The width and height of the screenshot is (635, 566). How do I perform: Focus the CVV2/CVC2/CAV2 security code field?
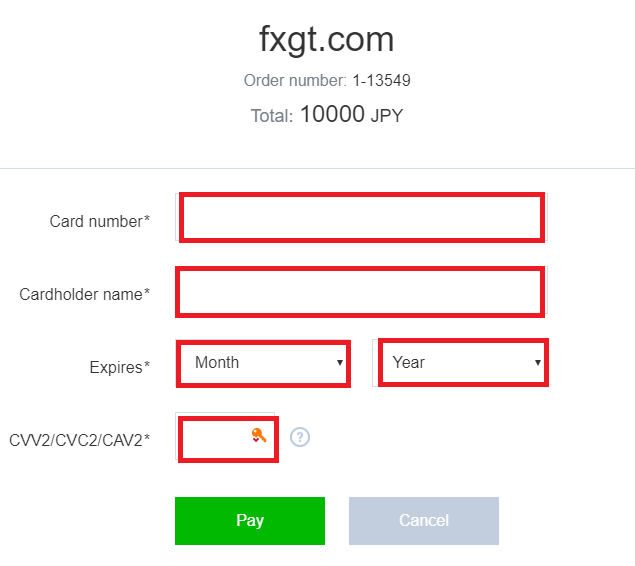coord(215,438)
